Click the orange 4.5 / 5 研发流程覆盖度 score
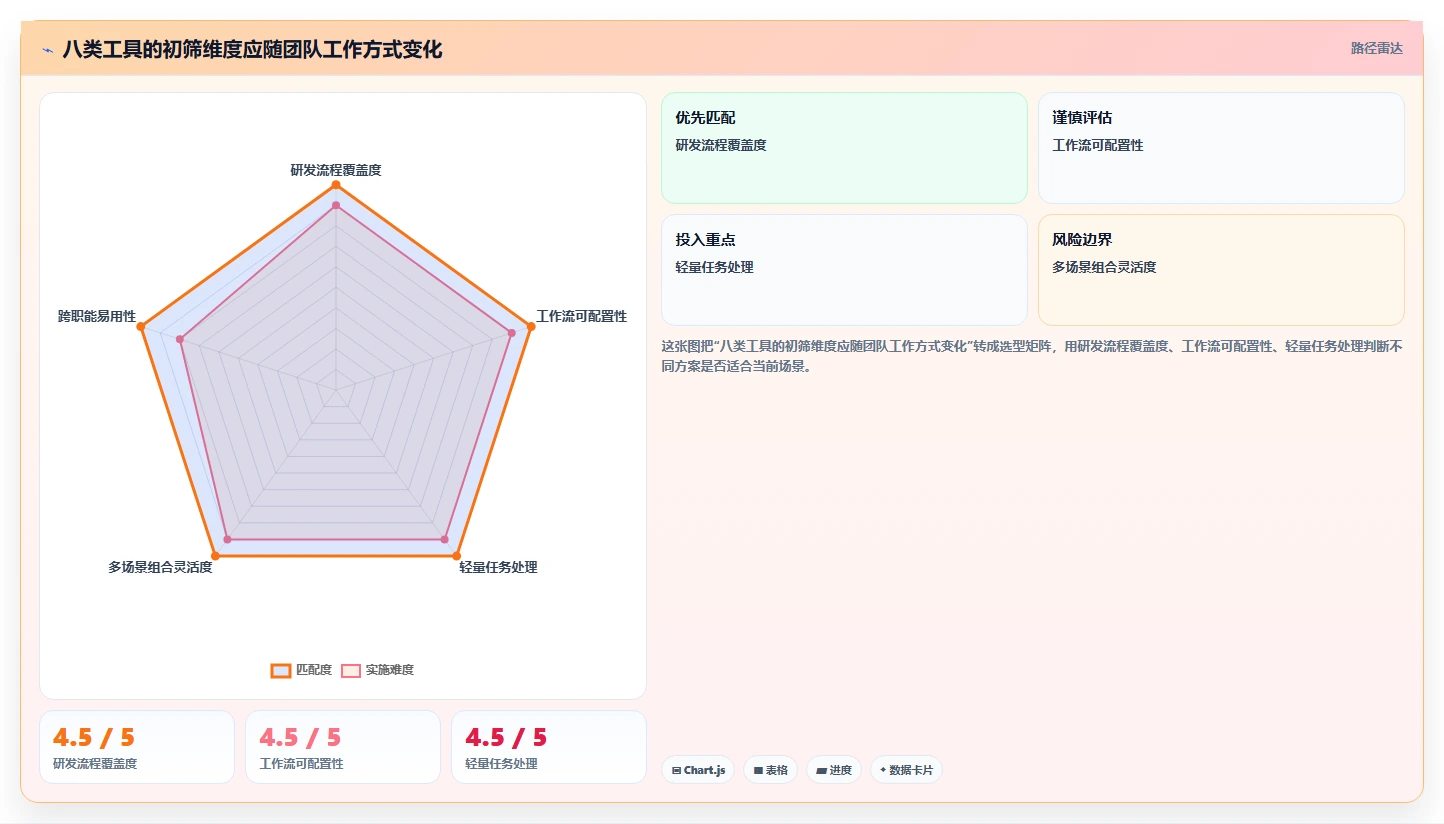 pos(94,738)
